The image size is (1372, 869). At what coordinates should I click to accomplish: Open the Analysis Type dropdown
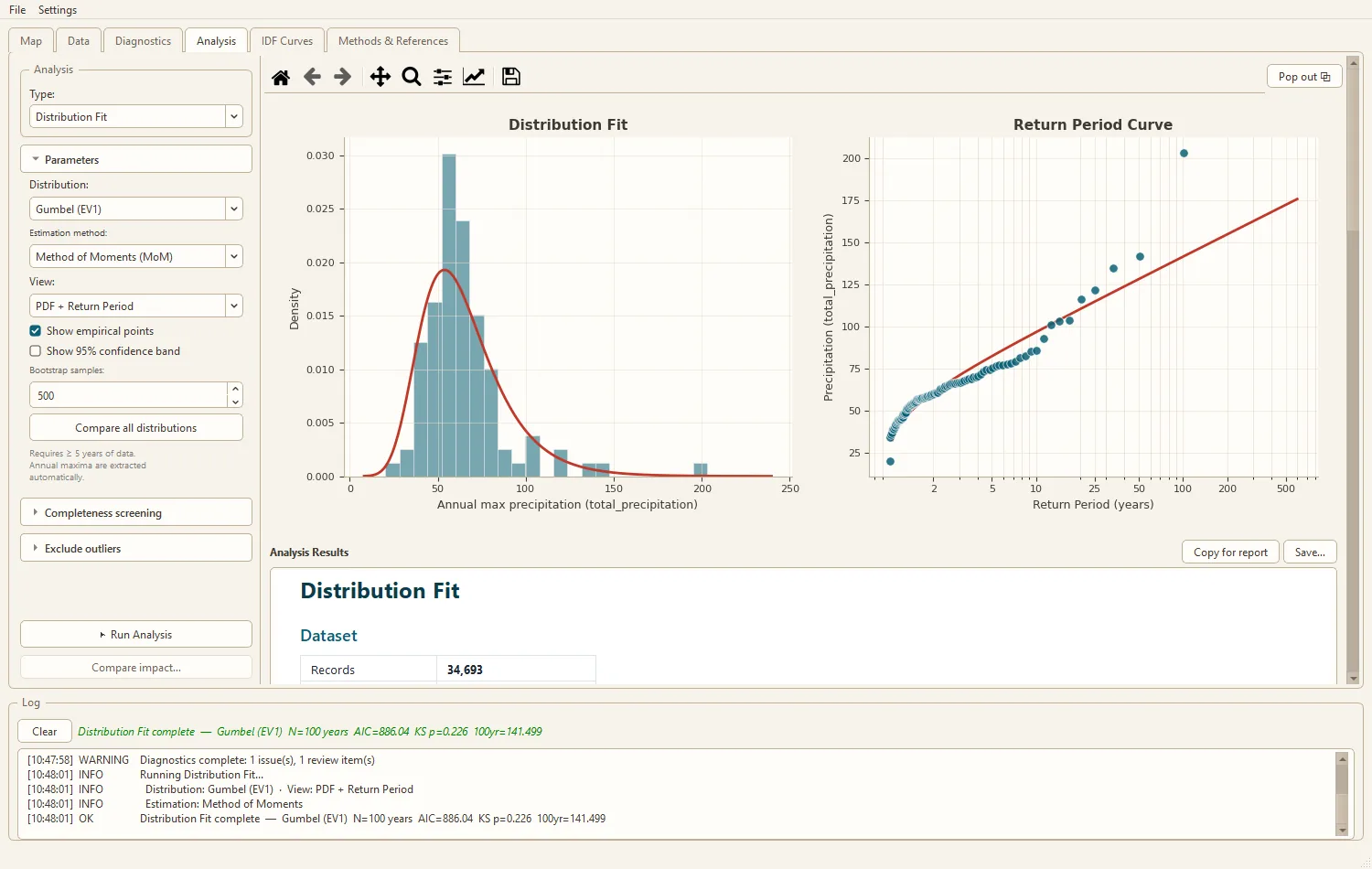[x=135, y=117]
